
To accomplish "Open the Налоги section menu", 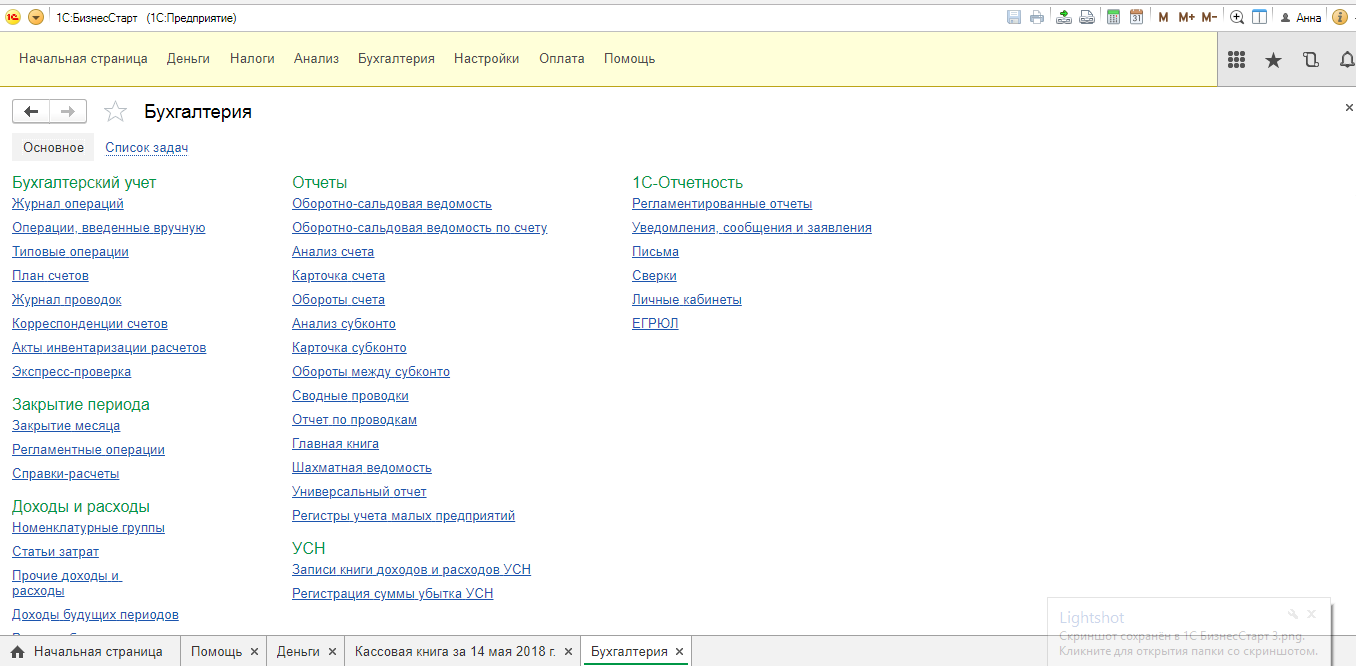I will coord(252,58).
